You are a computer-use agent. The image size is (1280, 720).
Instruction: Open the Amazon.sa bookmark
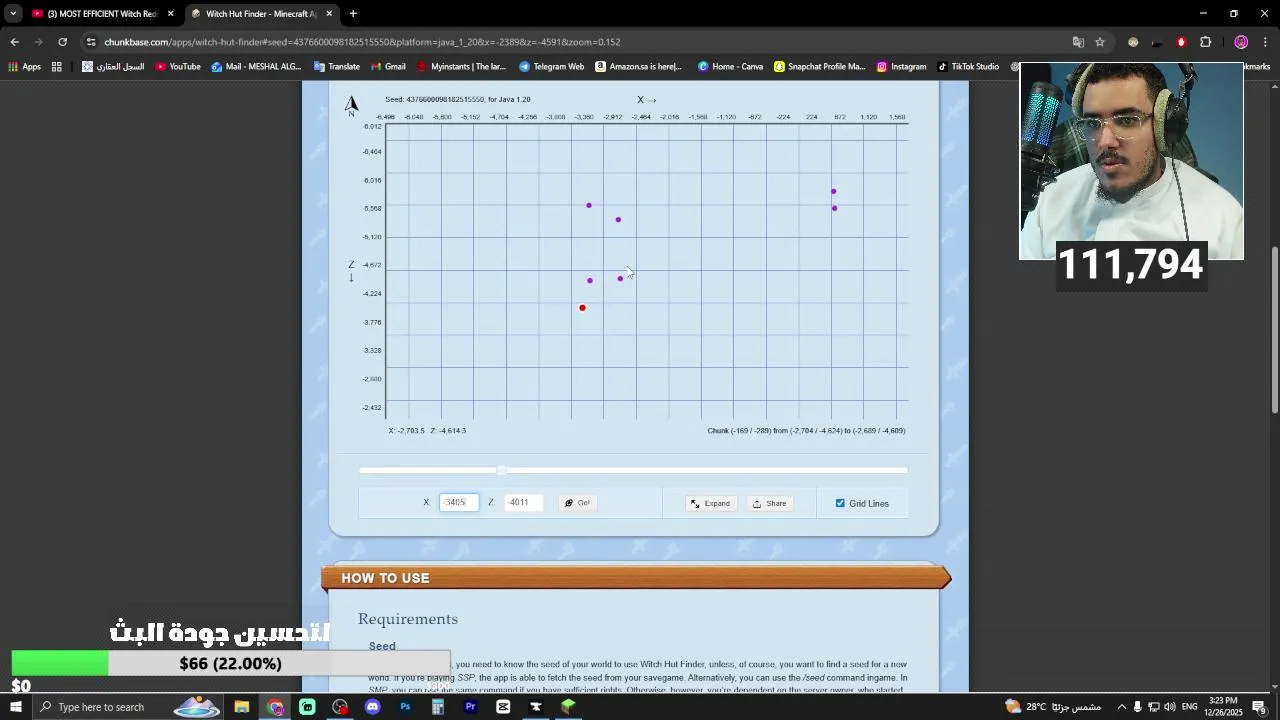638,67
